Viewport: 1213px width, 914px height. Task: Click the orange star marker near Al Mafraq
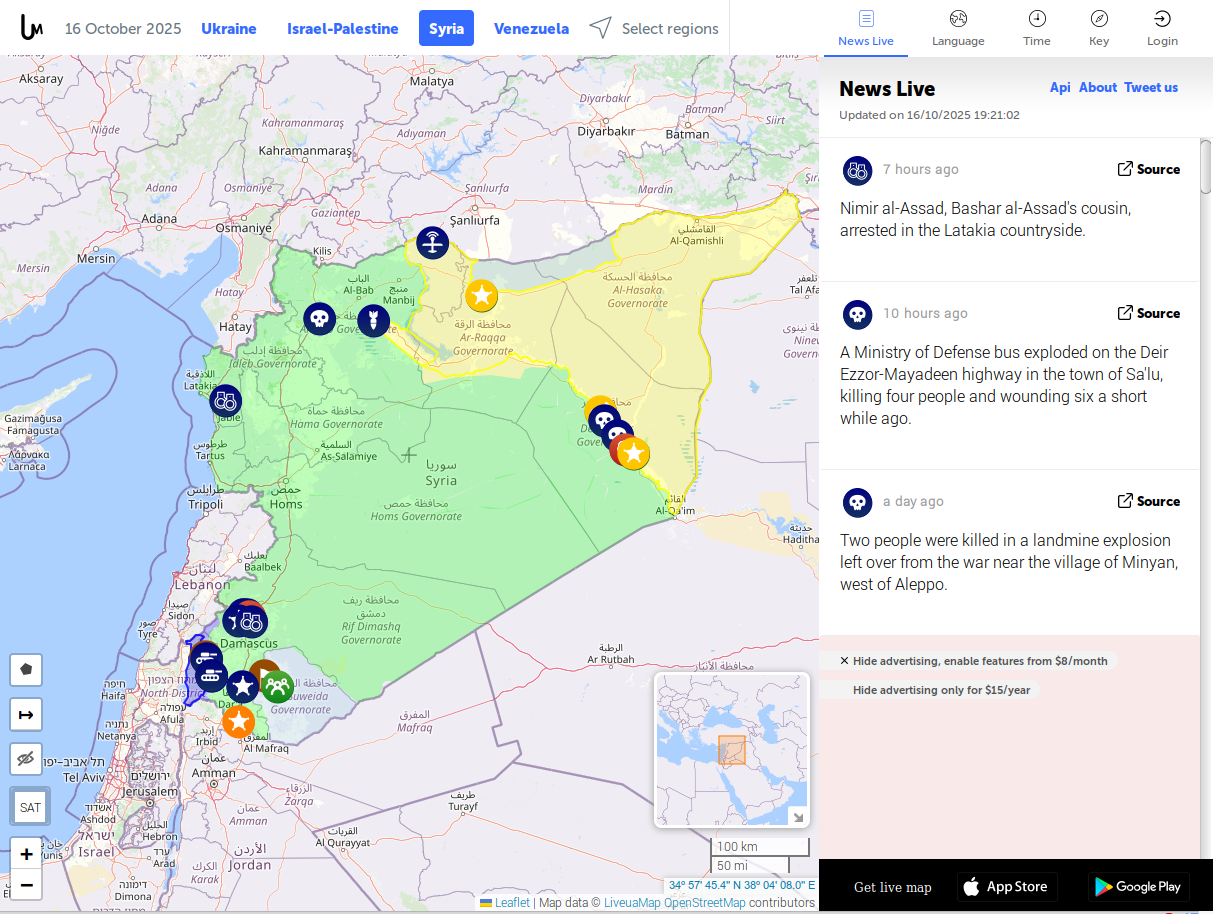pyautogui.click(x=238, y=721)
